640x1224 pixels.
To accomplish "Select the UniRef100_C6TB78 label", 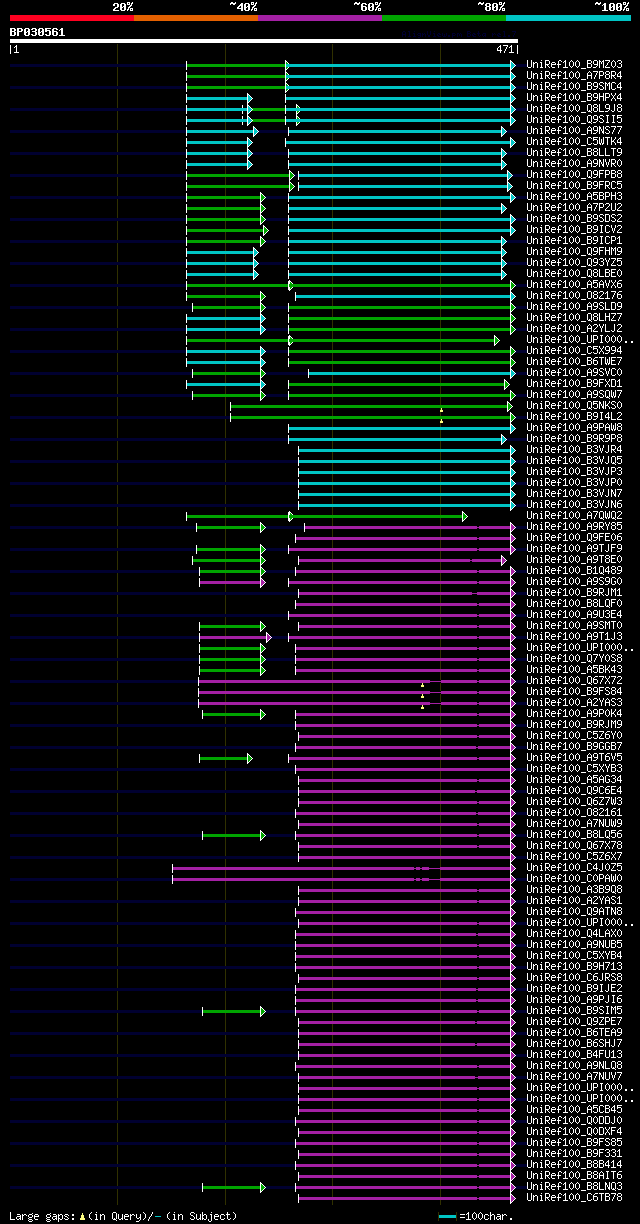I will 574,1198.
